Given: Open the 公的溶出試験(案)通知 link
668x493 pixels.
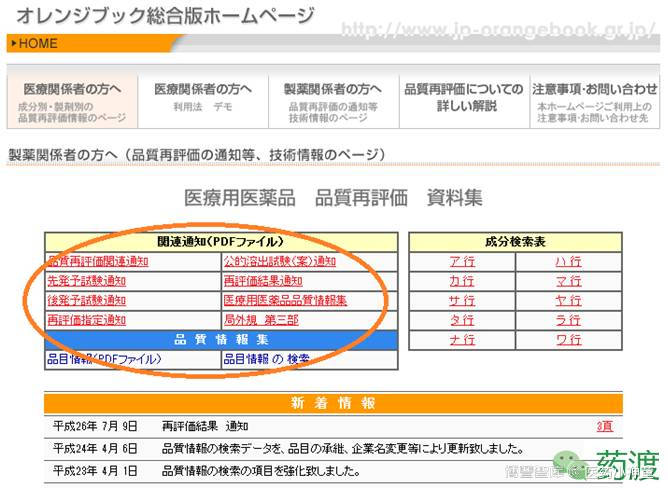Looking at the screenshot, I should pos(280,261).
